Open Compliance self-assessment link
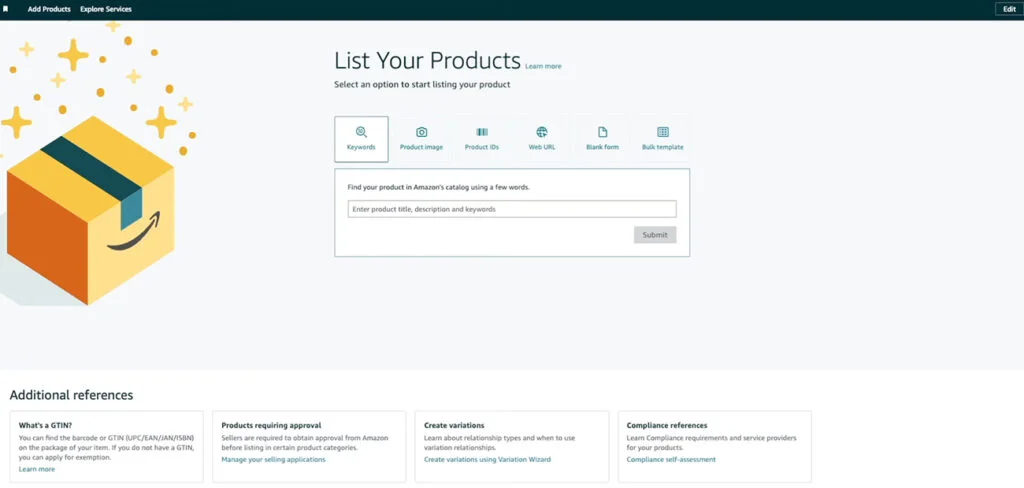This screenshot has width=1024, height=488. [671, 459]
